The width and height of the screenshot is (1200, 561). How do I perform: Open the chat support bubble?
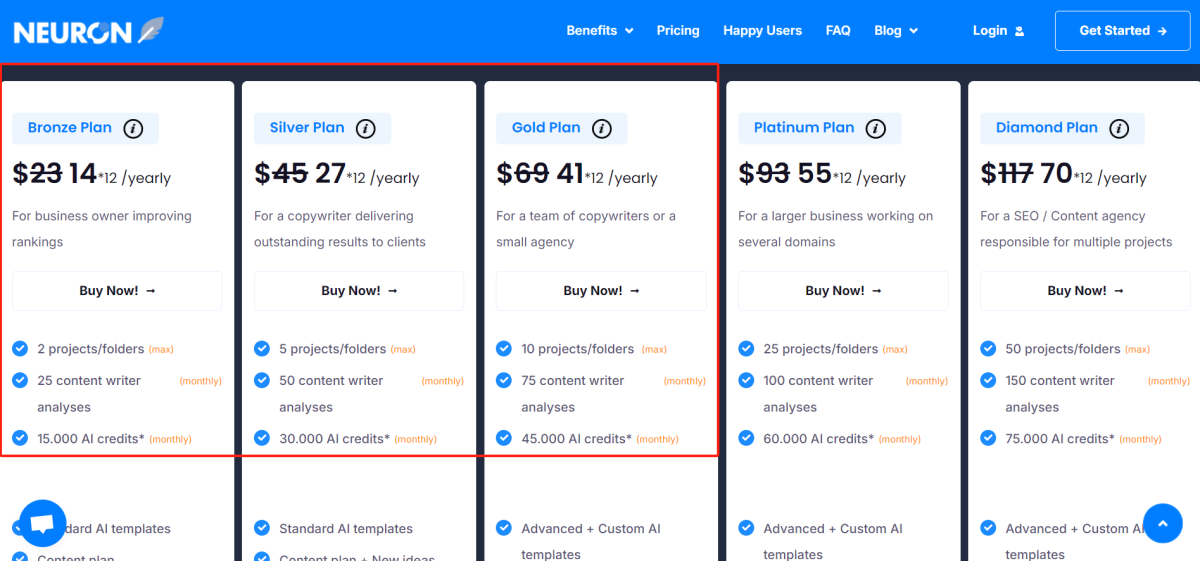click(43, 523)
